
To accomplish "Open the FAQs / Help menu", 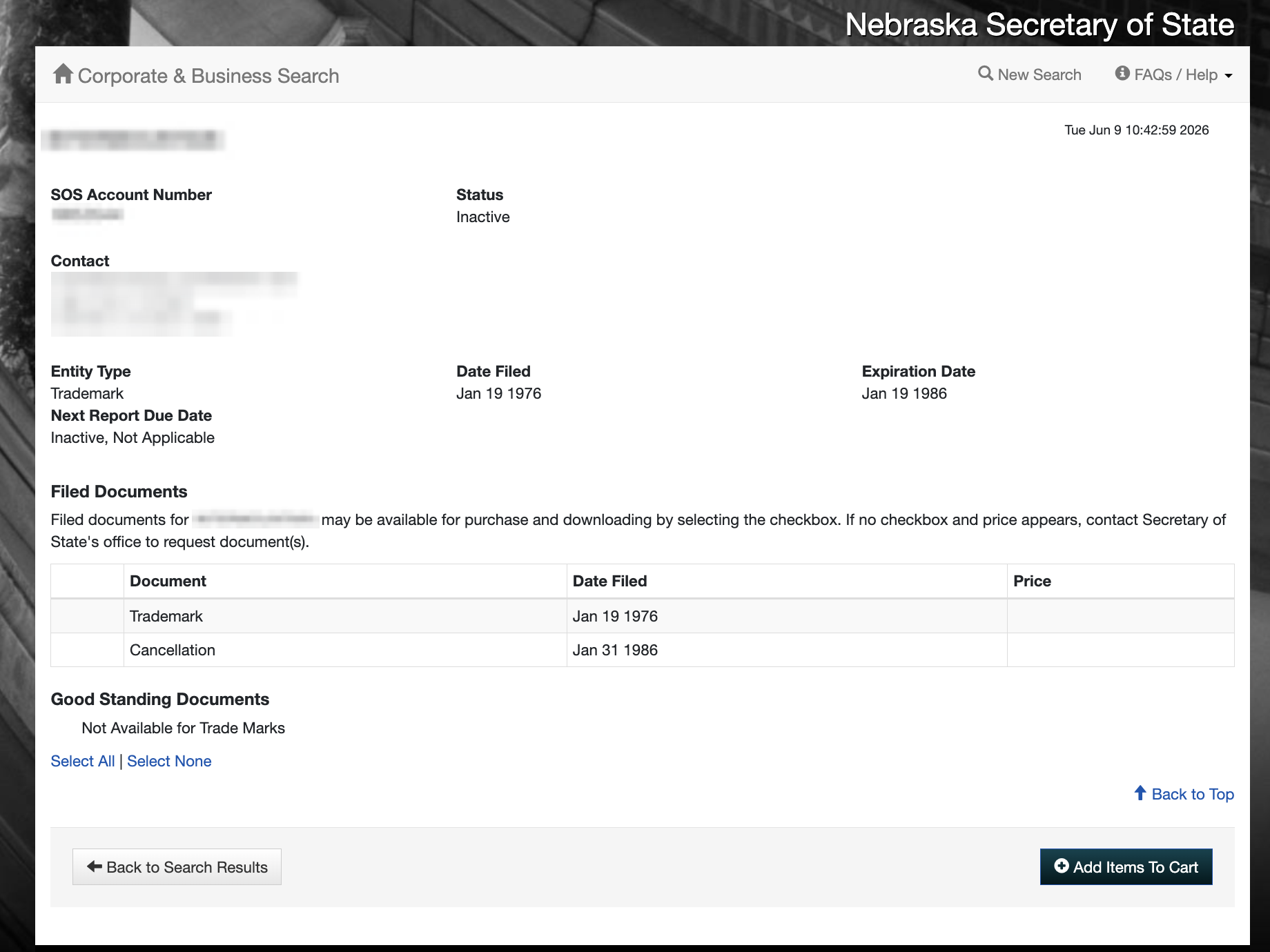I will point(1173,75).
